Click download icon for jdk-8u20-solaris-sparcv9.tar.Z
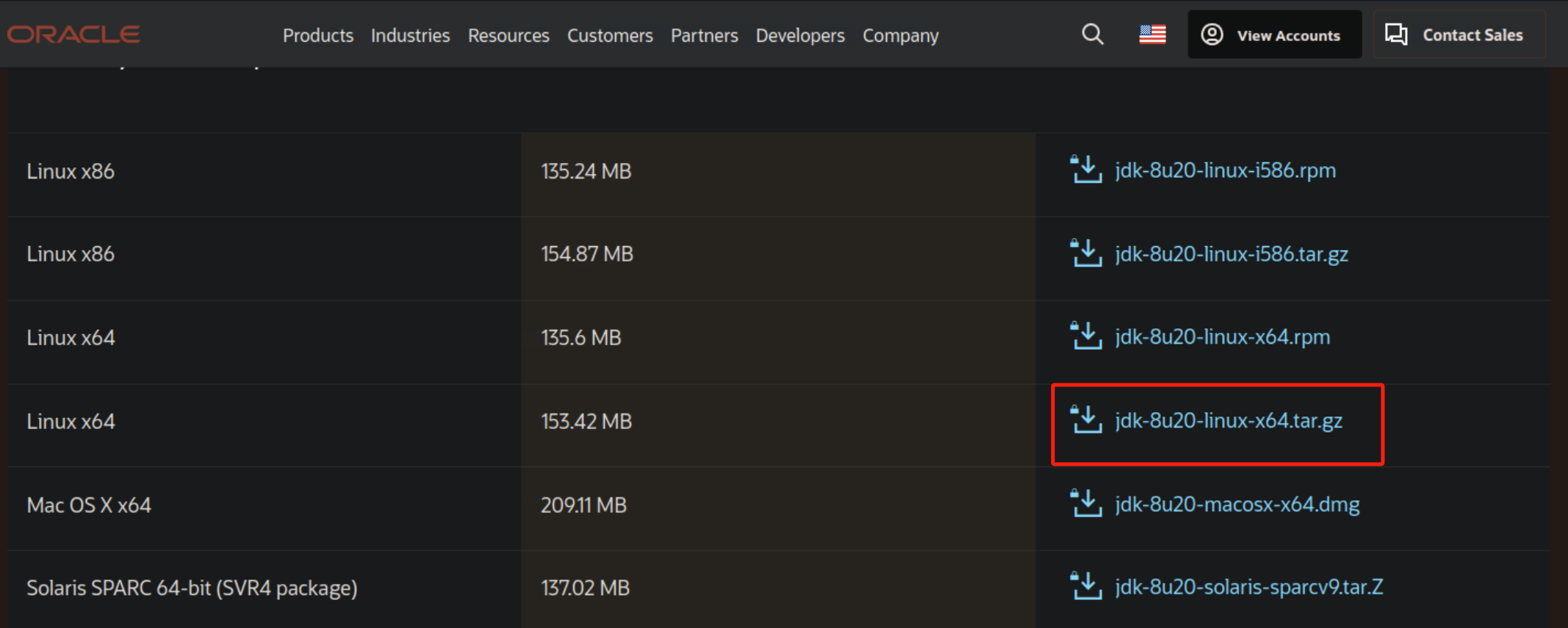This screenshot has height=628, width=1568. 1085,587
